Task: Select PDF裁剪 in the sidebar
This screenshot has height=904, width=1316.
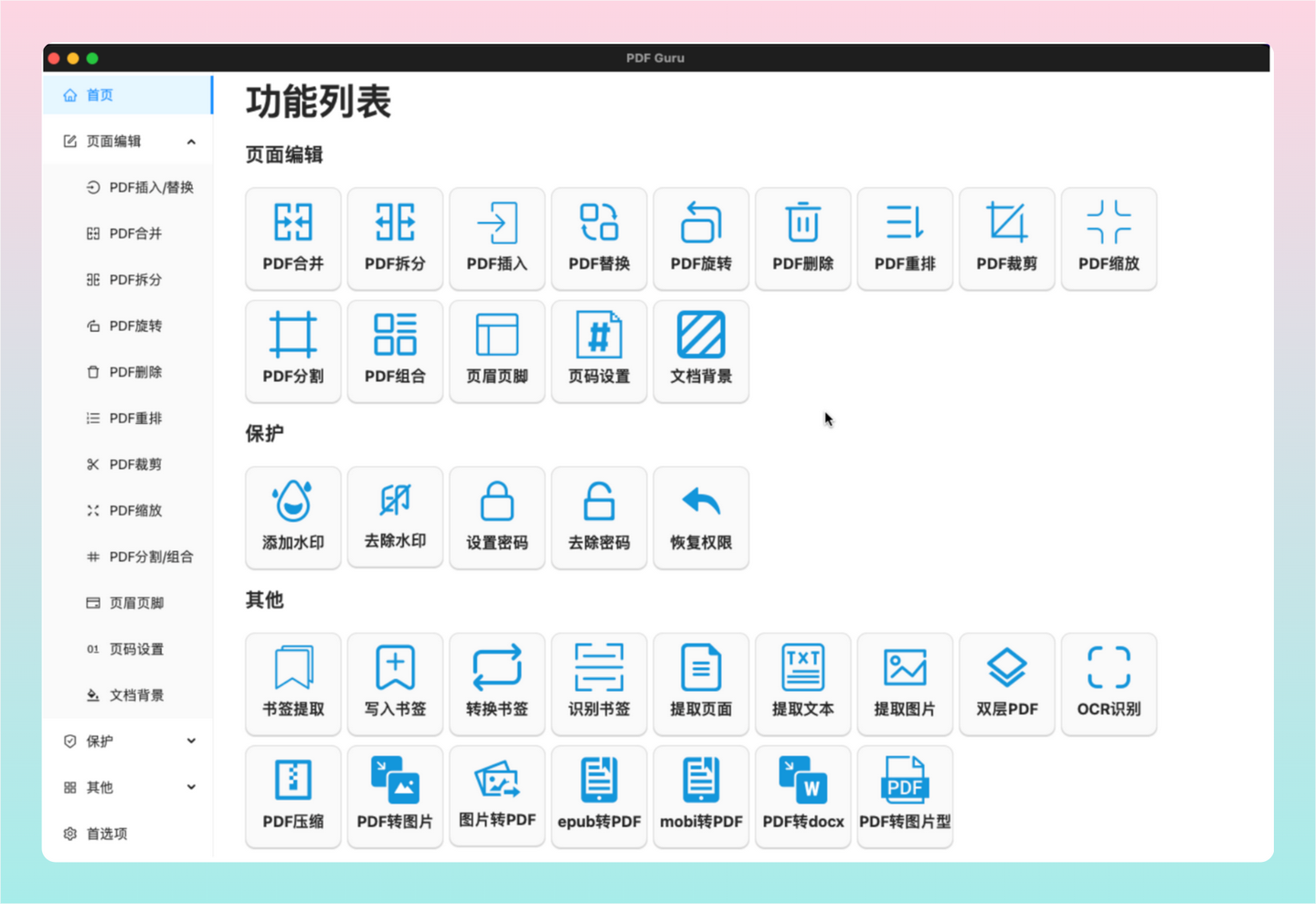Action: click(128, 464)
